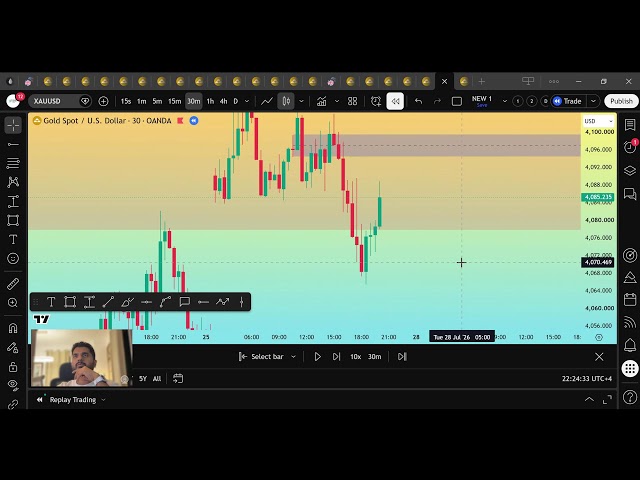Viewport: 640px width, 480px height.
Task: Undo the last chart action
Action: pos(418,101)
